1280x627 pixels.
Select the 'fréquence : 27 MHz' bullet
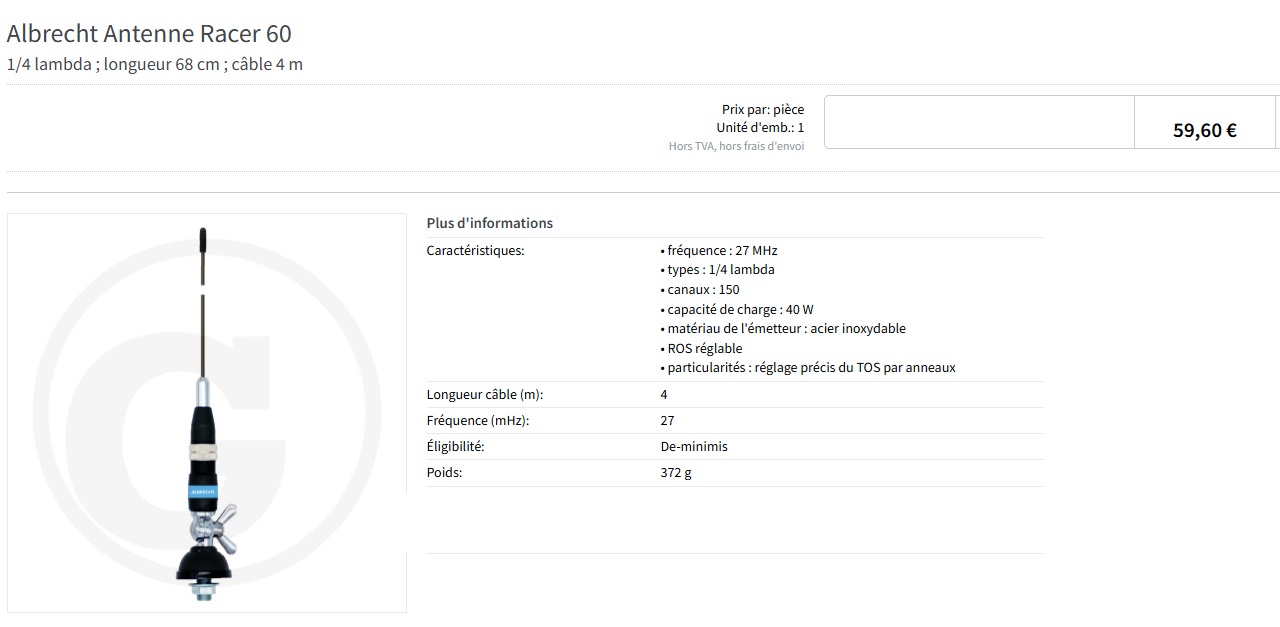tap(719, 250)
